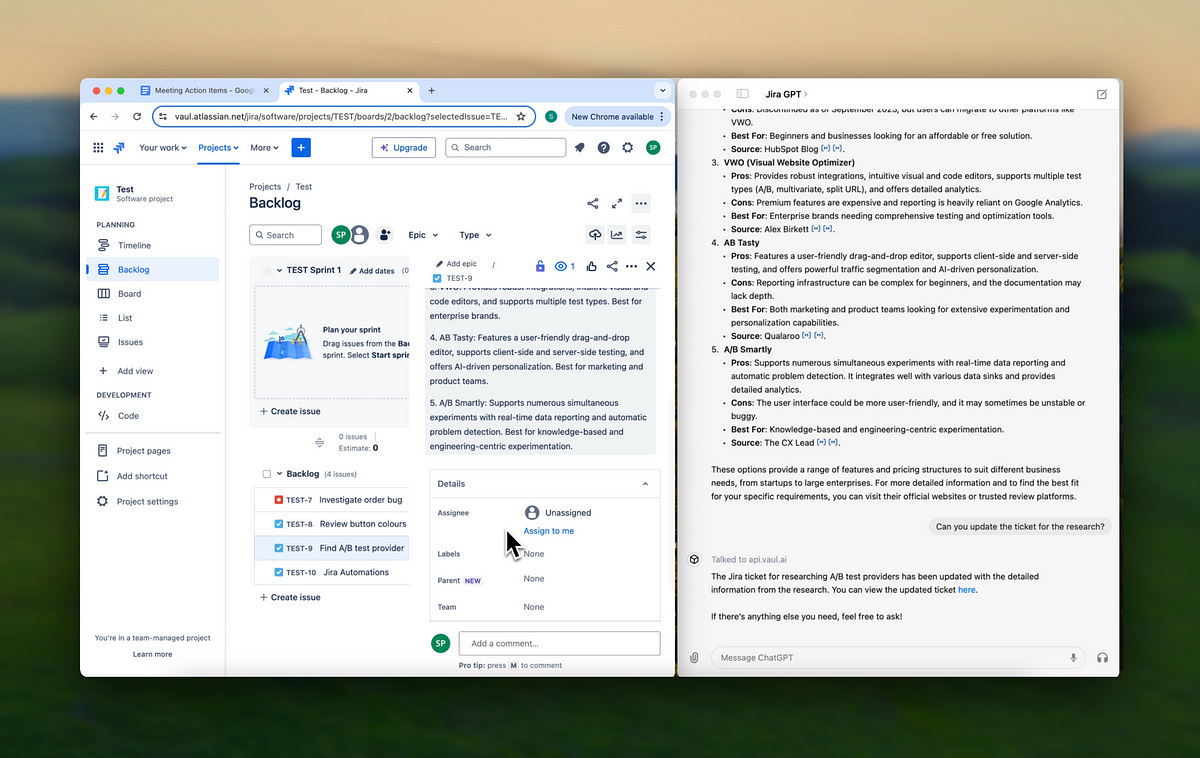Collapse the Details panel chevron
Viewport: 1200px width, 758px height.
[x=645, y=484]
